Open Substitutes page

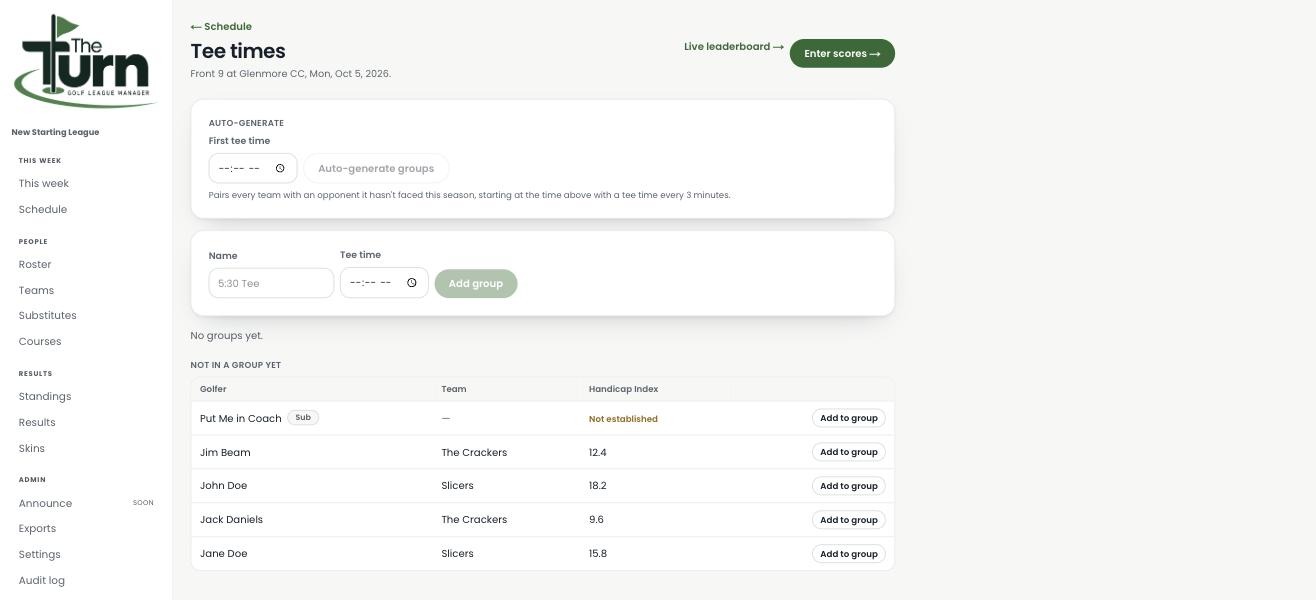[47, 316]
